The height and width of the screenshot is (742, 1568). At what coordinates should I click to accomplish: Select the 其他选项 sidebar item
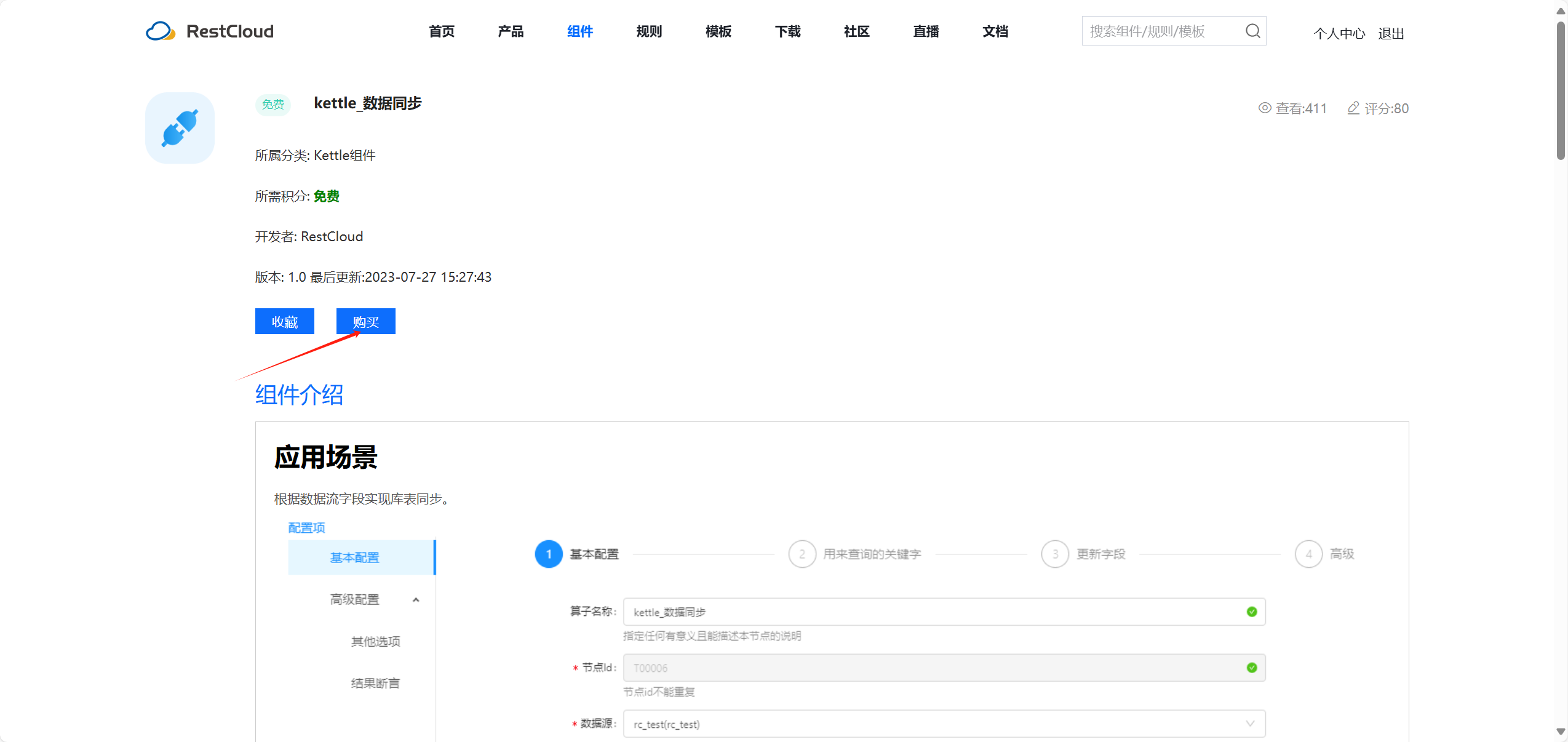coord(375,642)
